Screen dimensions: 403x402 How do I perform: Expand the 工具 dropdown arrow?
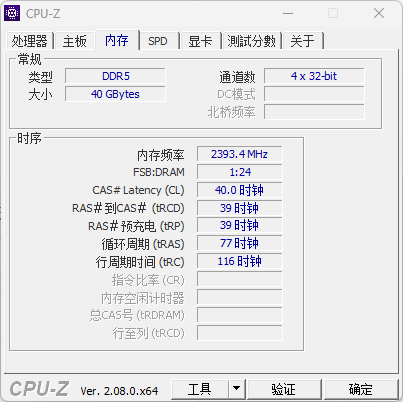[237, 389]
